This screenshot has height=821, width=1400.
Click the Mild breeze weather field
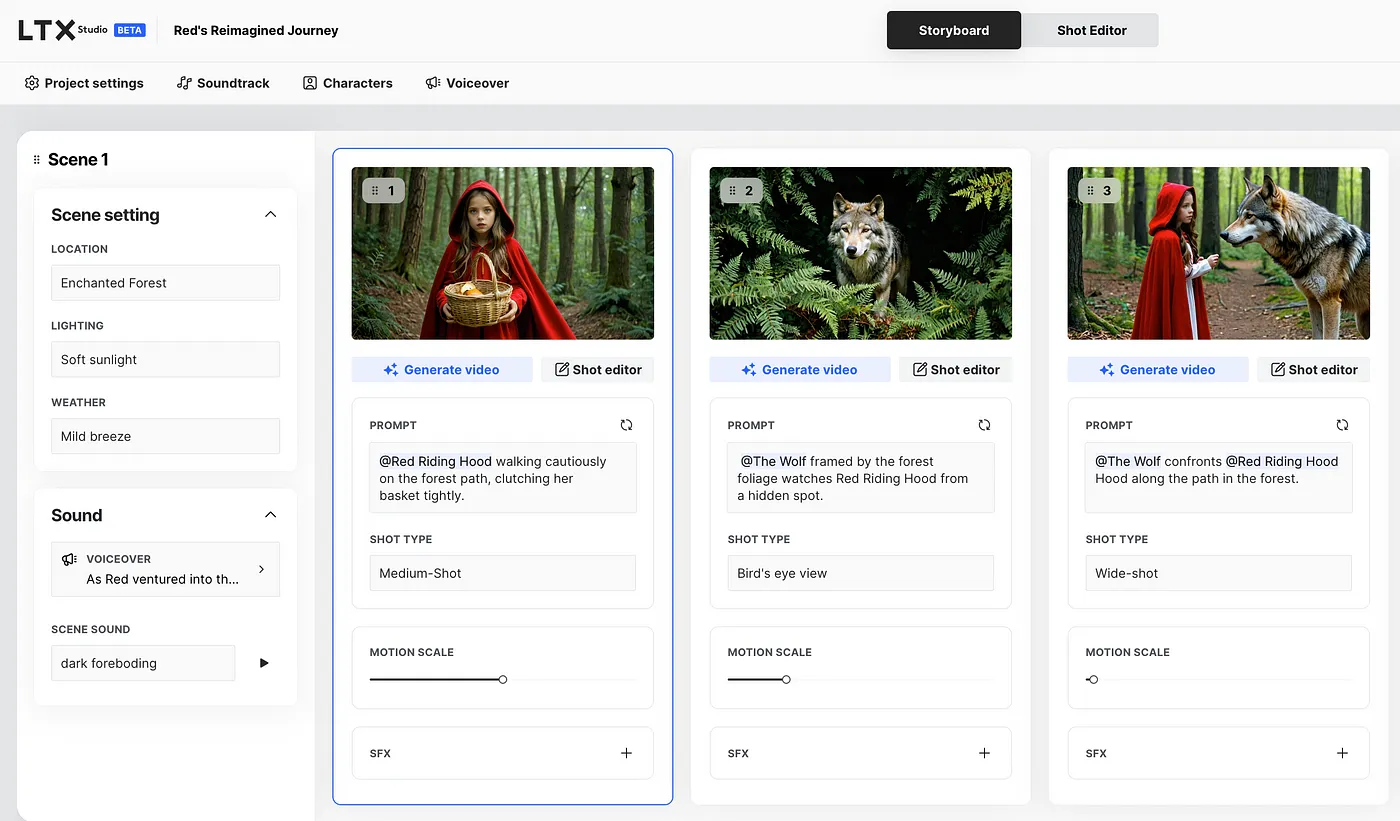click(165, 436)
